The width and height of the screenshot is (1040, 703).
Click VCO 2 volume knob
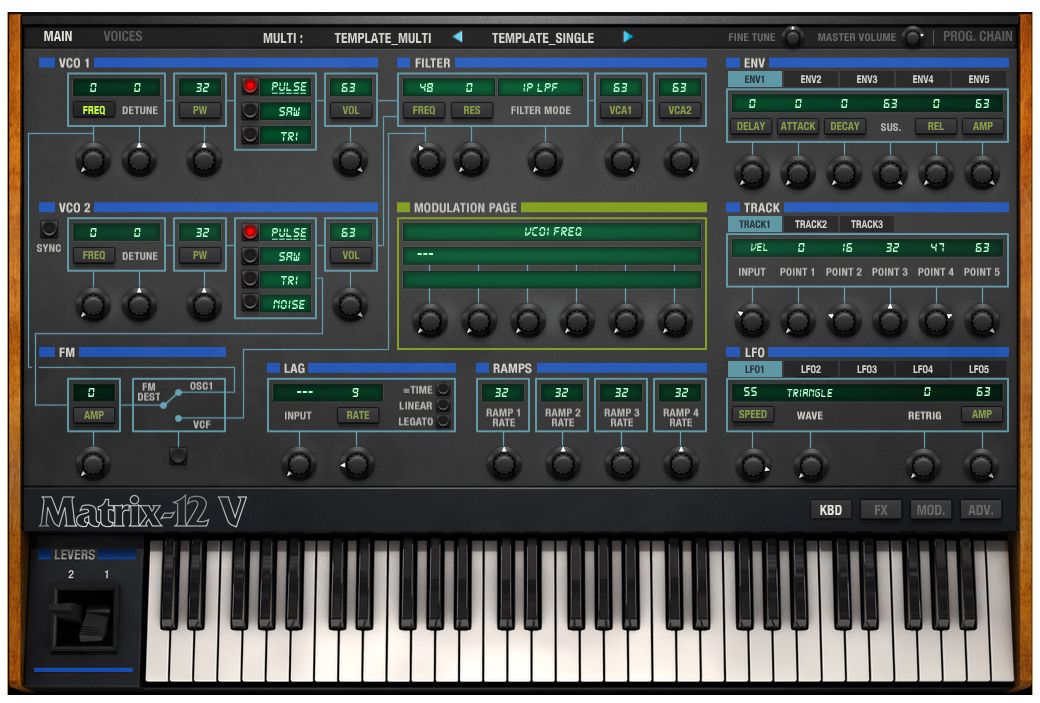pyautogui.click(x=350, y=305)
